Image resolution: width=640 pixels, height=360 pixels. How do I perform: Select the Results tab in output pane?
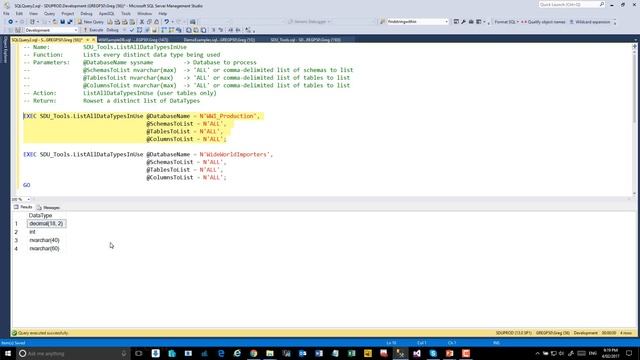(x=23, y=207)
